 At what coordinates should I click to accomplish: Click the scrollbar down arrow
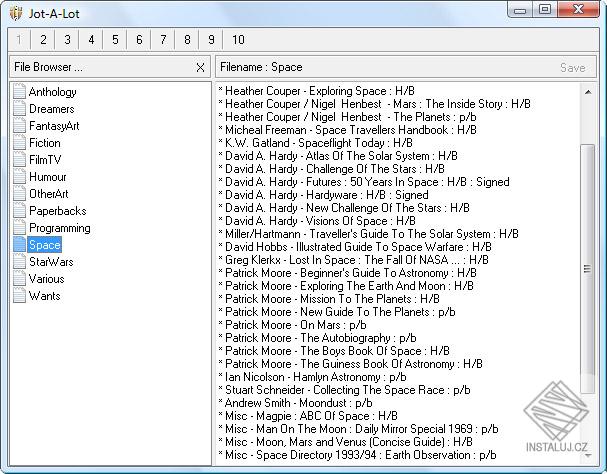click(588, 456)
